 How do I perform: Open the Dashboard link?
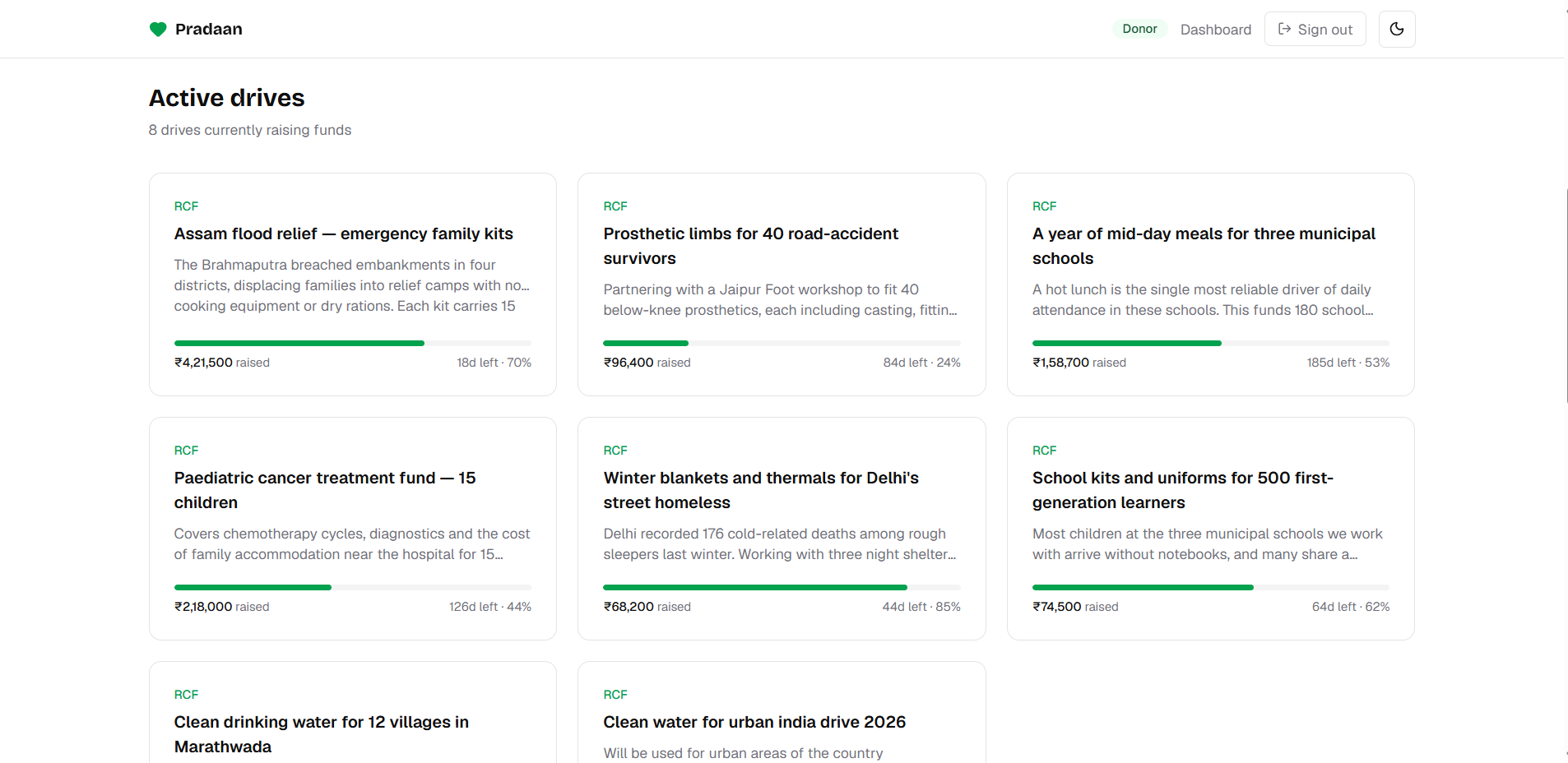1215,30
